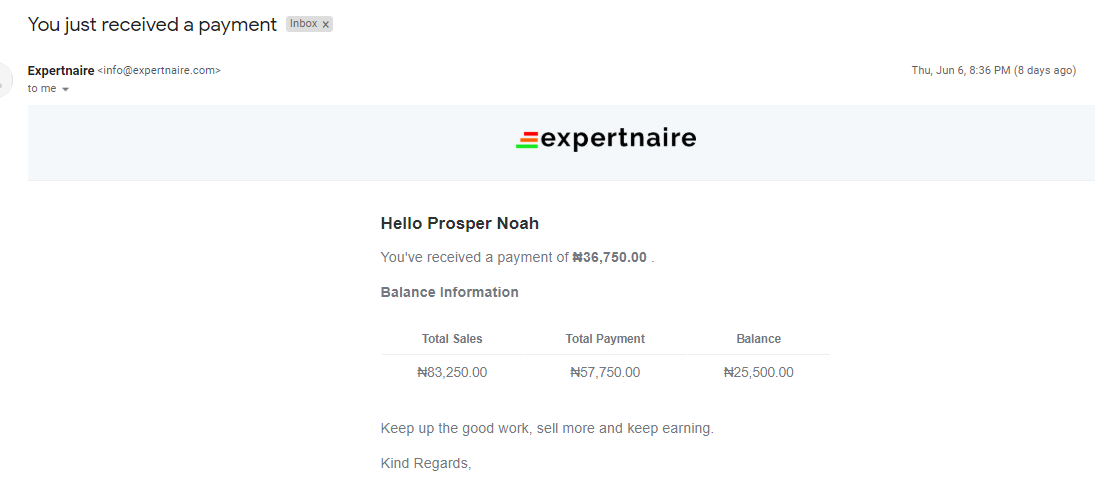Screen dimensions: 1095x494
Task: Click the sender avatar at the left edge
Action: point(5,80)
